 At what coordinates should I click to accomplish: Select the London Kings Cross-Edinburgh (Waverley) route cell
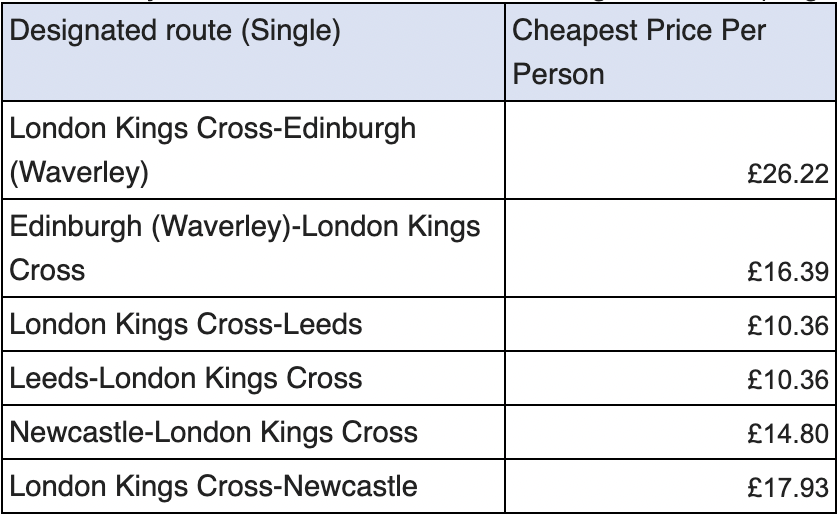point(253,150)
